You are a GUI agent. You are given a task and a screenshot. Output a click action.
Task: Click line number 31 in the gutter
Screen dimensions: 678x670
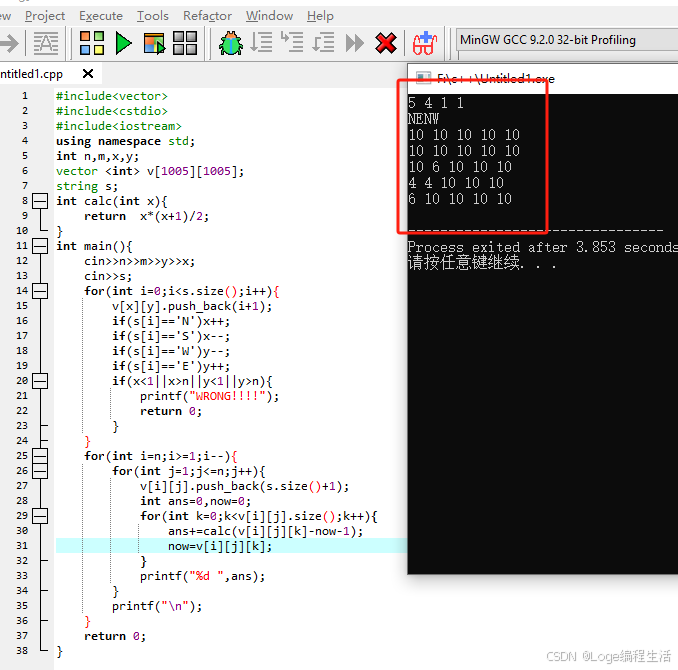tap(22, 546)
